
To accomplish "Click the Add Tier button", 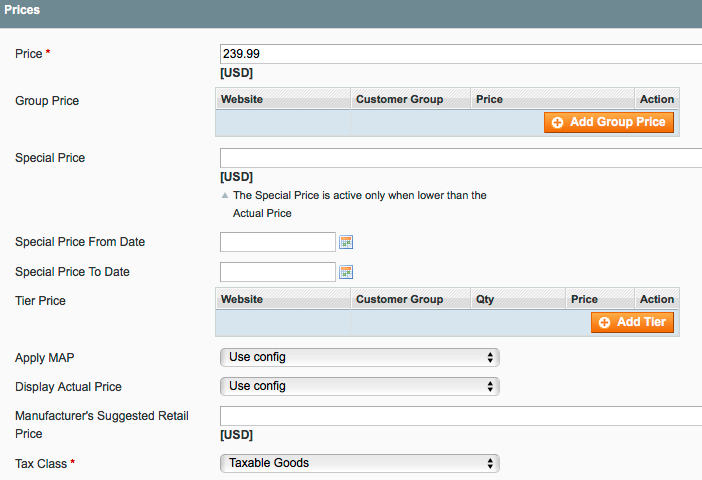I will pyautogui.click(x=632, y=322).
